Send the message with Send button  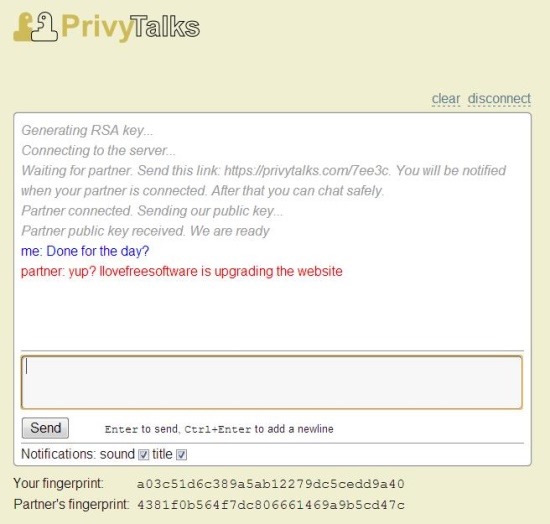tap(45, 428)
